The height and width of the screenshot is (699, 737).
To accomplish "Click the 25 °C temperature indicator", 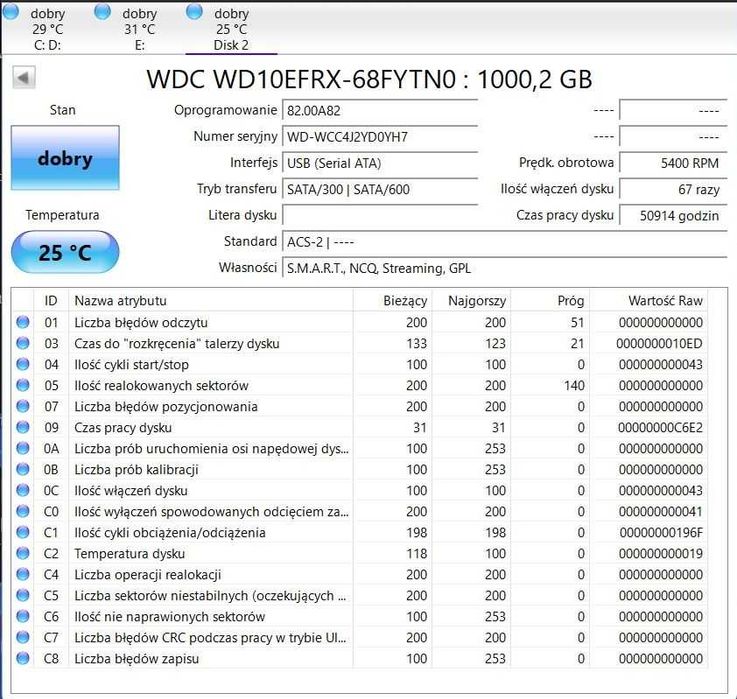I will point(65,252).
